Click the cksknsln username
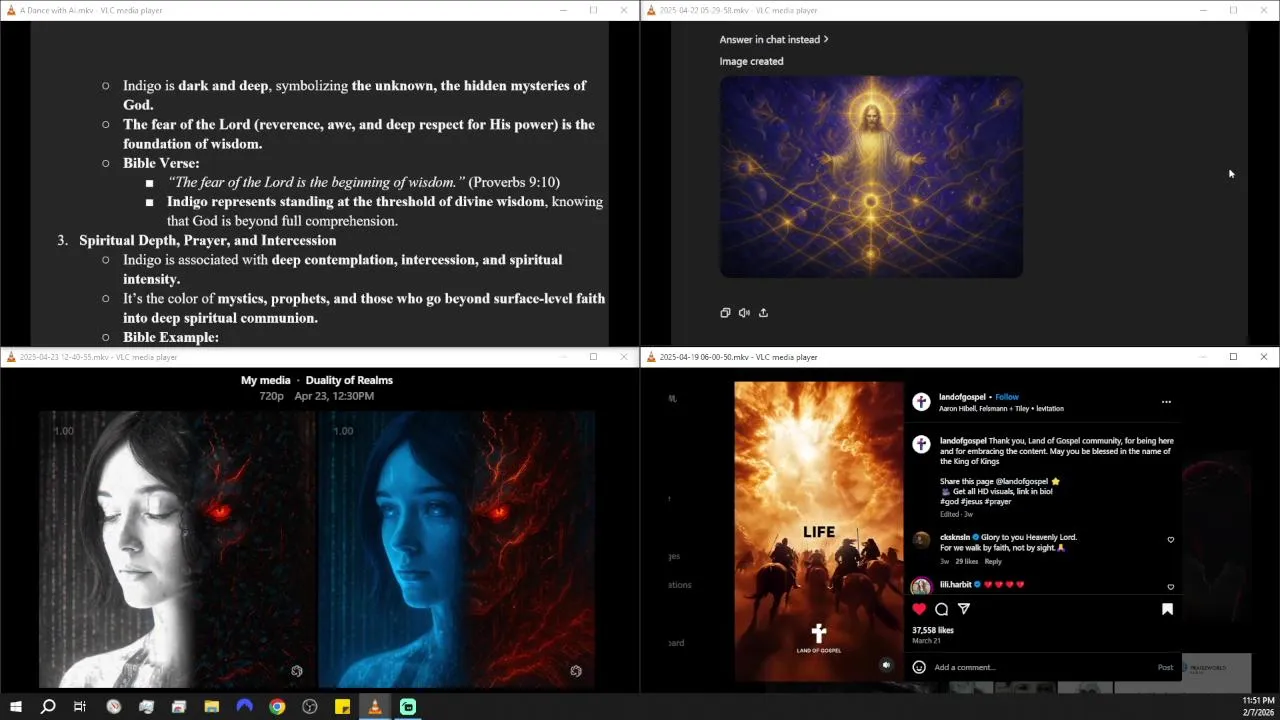 (955, 537)
